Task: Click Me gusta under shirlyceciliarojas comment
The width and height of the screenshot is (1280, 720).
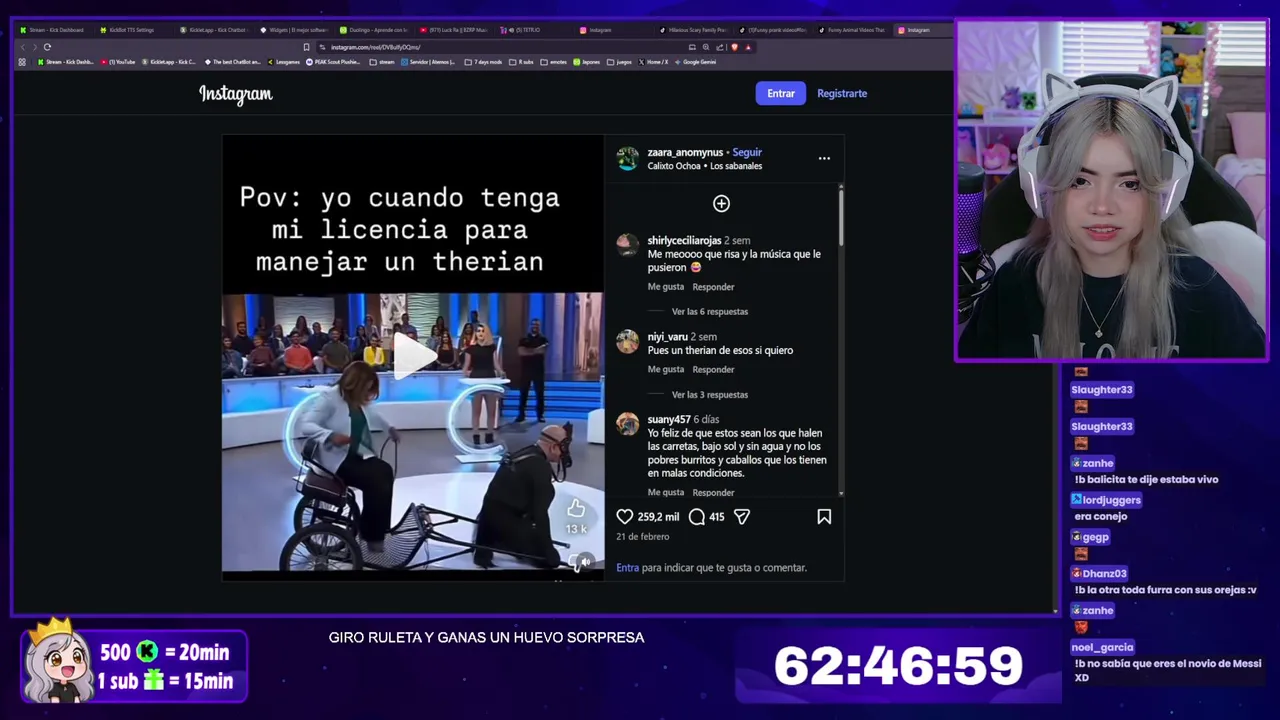Action: point(666,287)
